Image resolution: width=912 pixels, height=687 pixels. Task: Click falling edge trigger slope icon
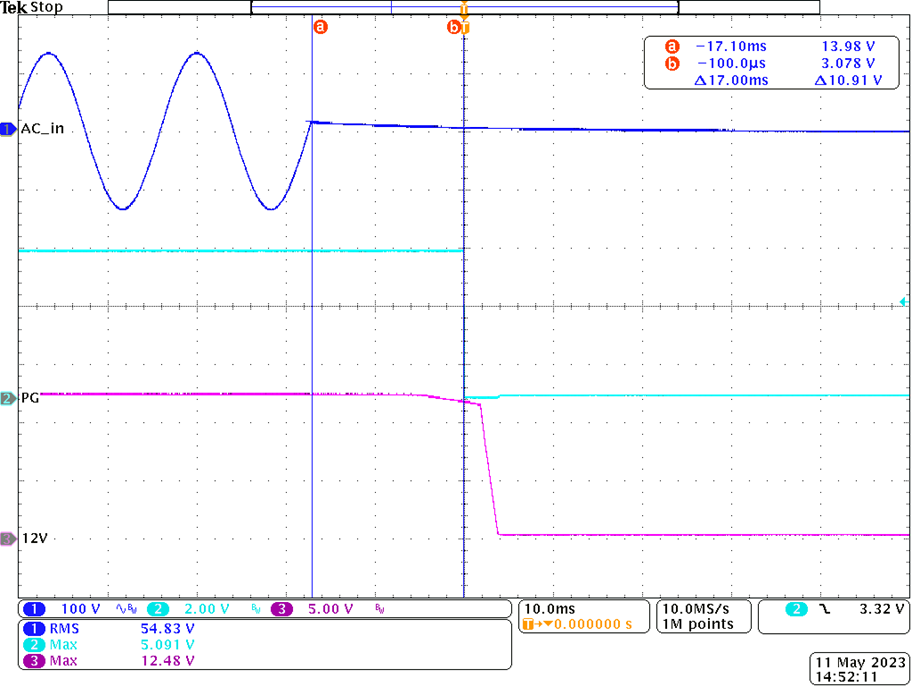click(x=825, y=609)
